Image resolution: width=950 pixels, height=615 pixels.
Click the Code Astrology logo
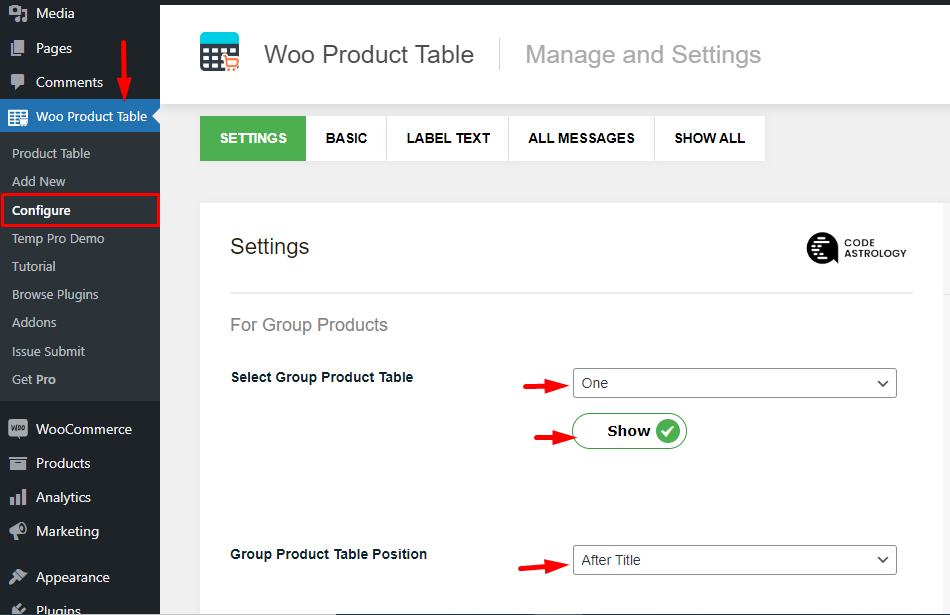point(857,248)
